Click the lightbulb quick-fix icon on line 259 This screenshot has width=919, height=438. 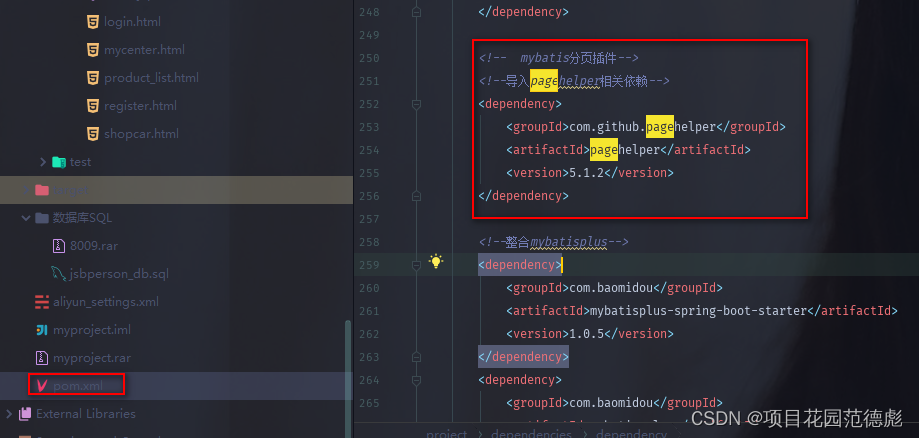click(x=435, y=261)
